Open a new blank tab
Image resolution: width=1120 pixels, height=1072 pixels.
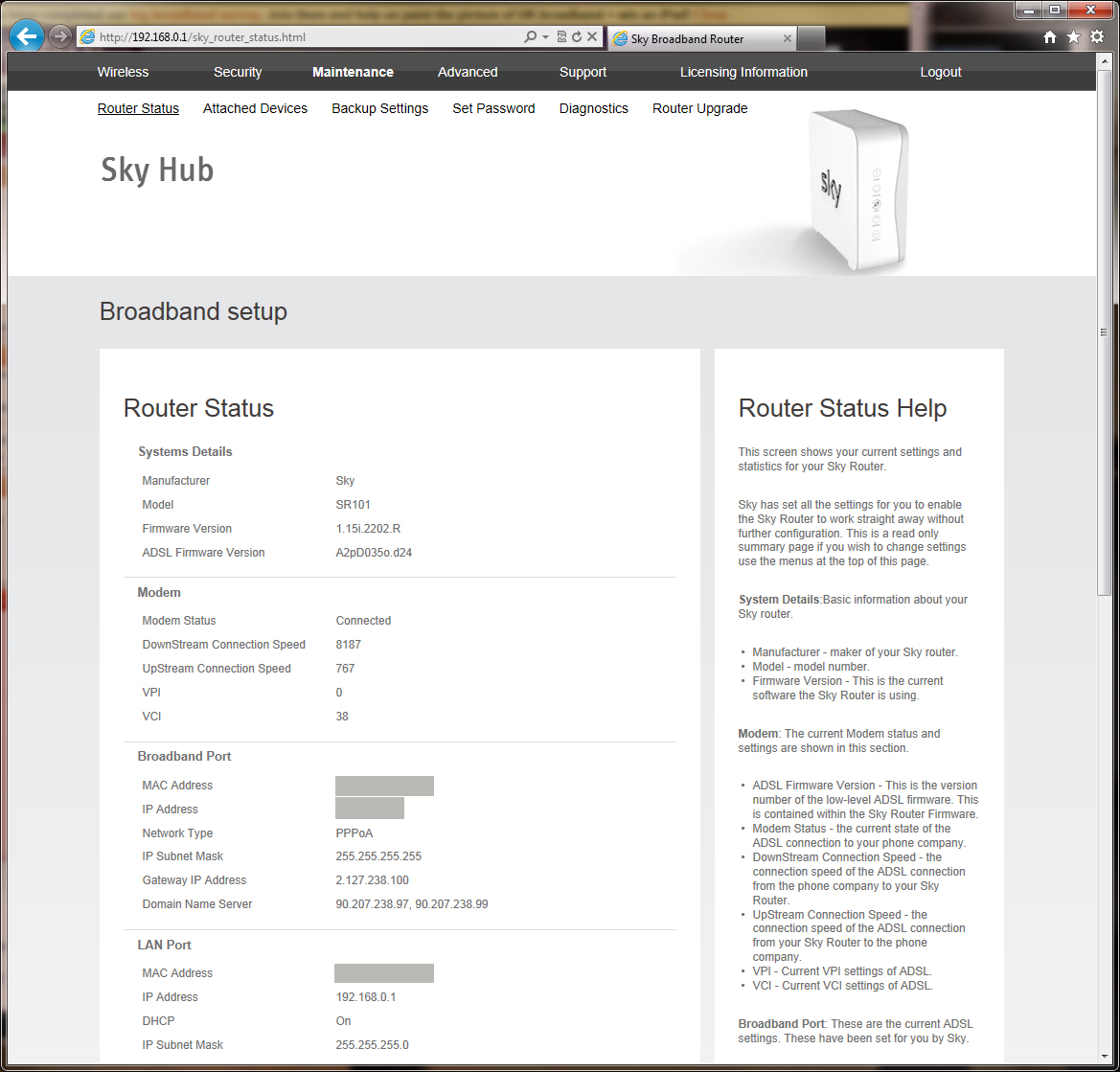click(811, 38)
